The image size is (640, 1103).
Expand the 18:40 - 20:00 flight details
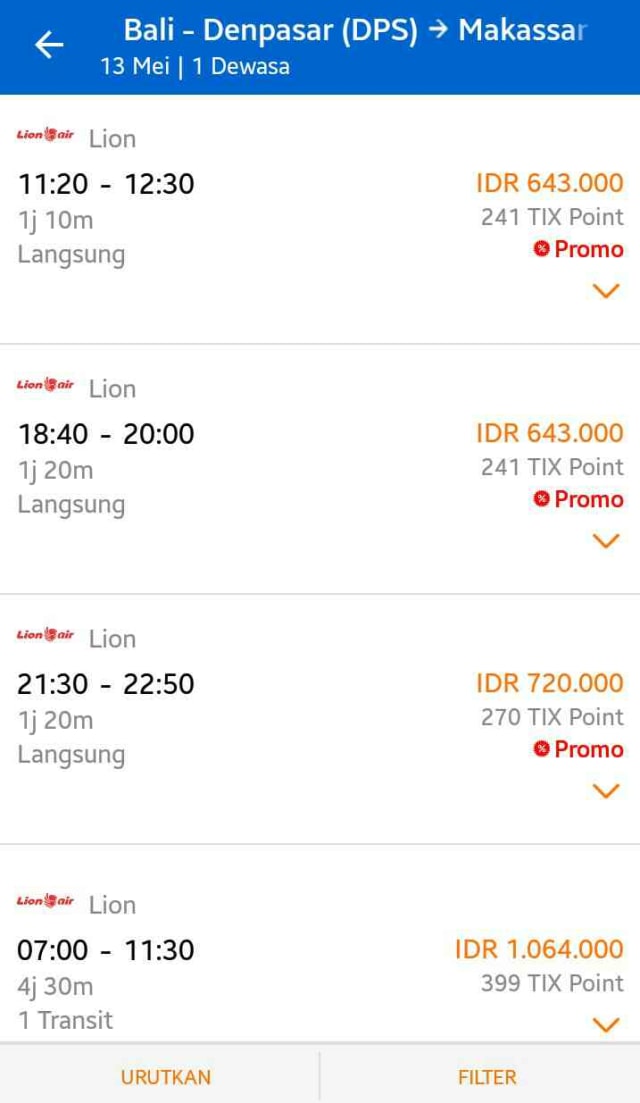[x=605, y=541]
